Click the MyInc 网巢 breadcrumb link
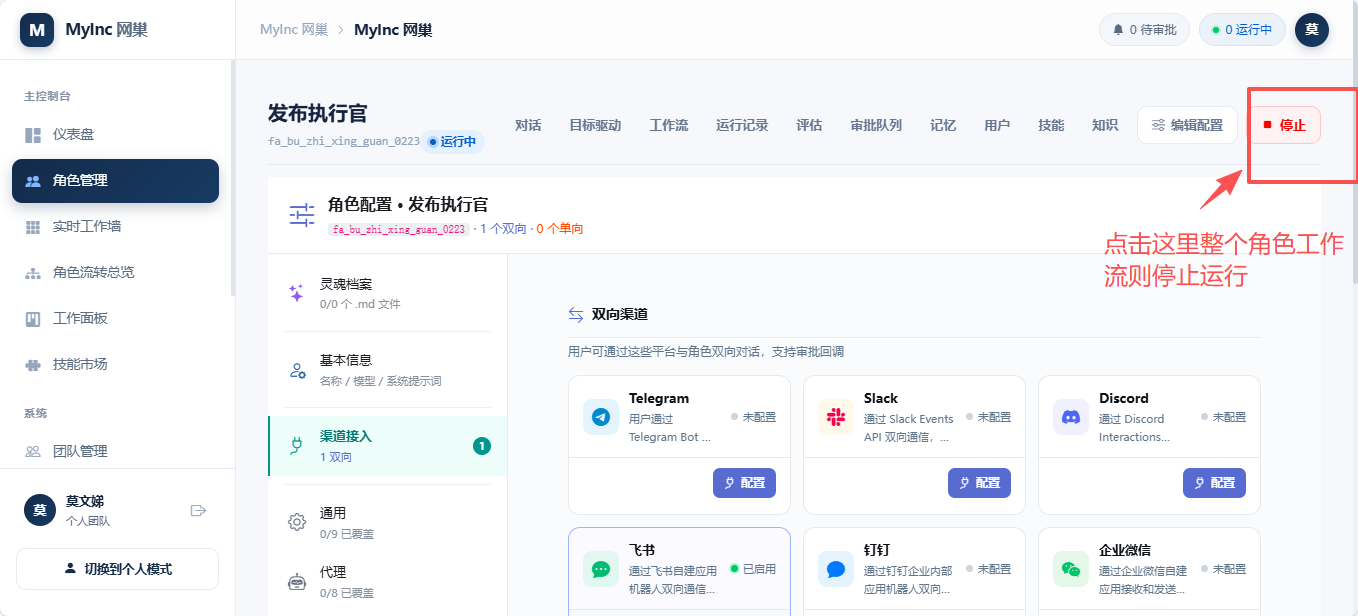This screenshot has height=616, width=1358. click(x=294, y=30)
